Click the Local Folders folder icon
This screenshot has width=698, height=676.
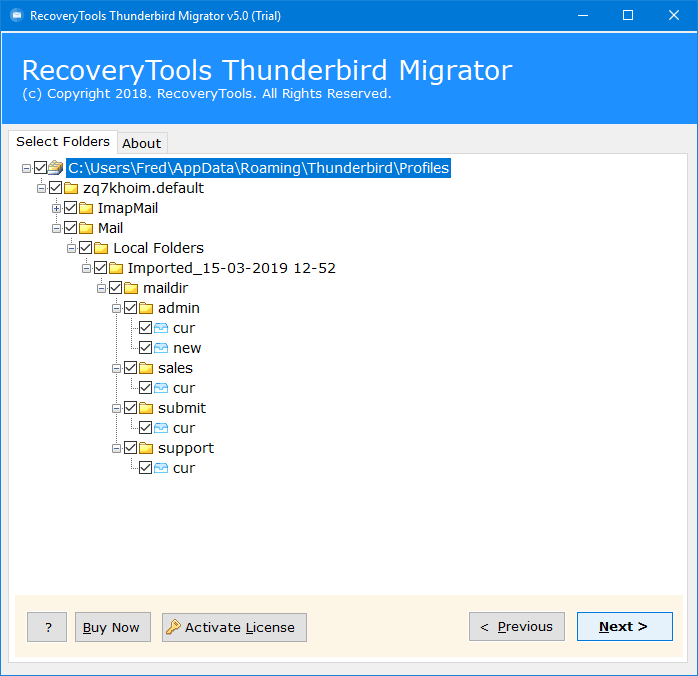pos(101,248)
